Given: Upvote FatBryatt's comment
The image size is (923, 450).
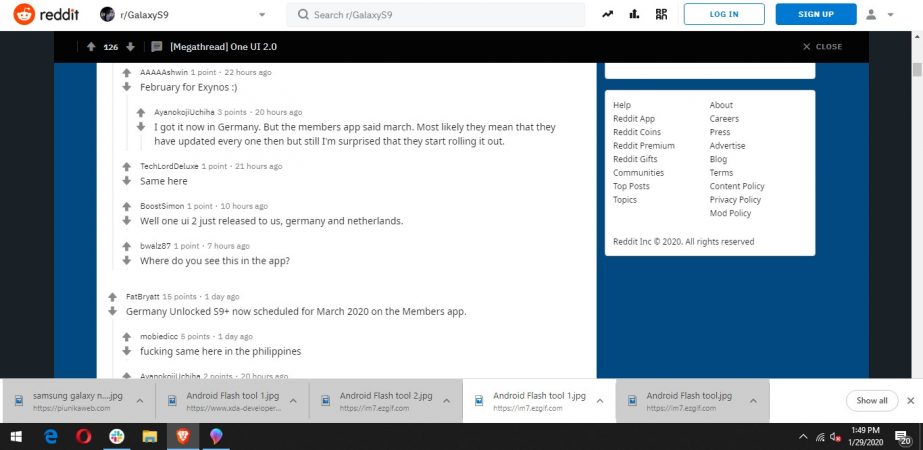Looking at the screenshot, I should coord(112,297).
